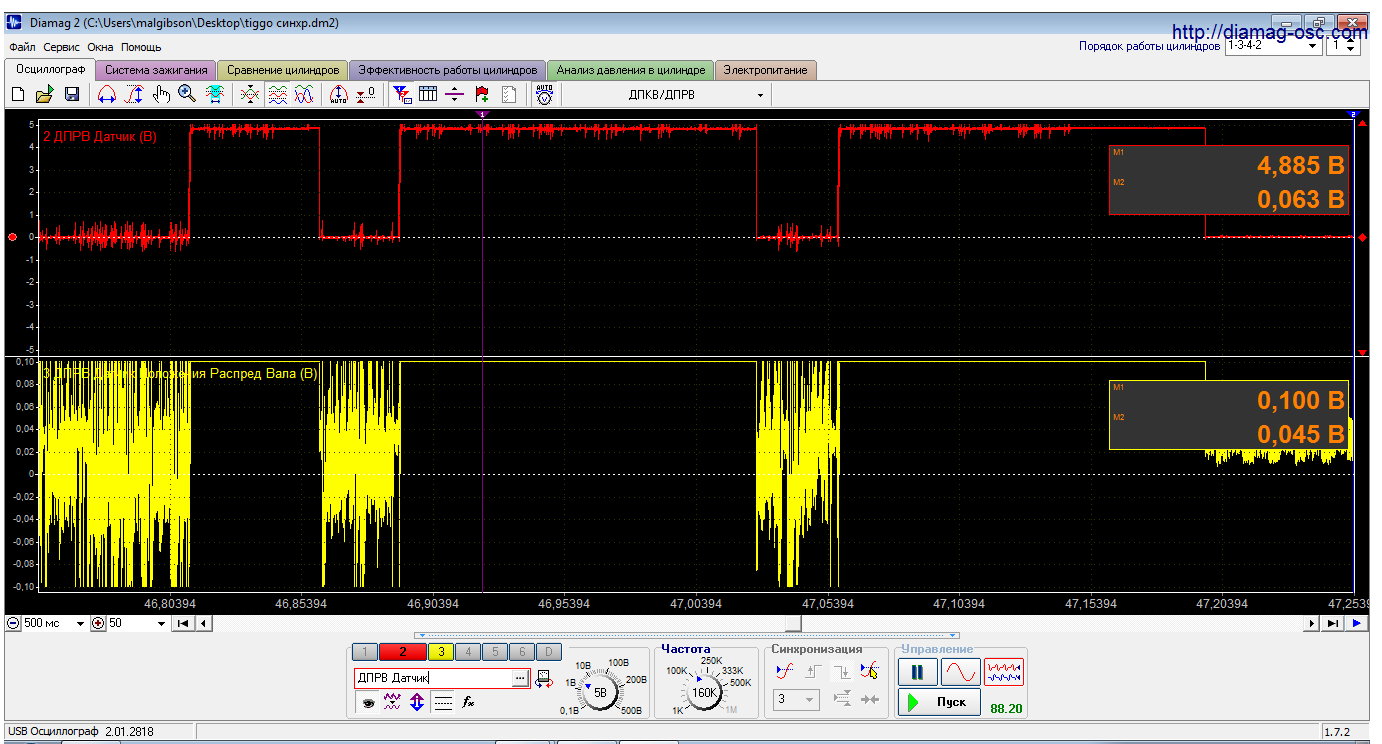The image size is (1382, 744).
Task: Adjust the 5В voltage range knob
Action: (x=600, y=691)
